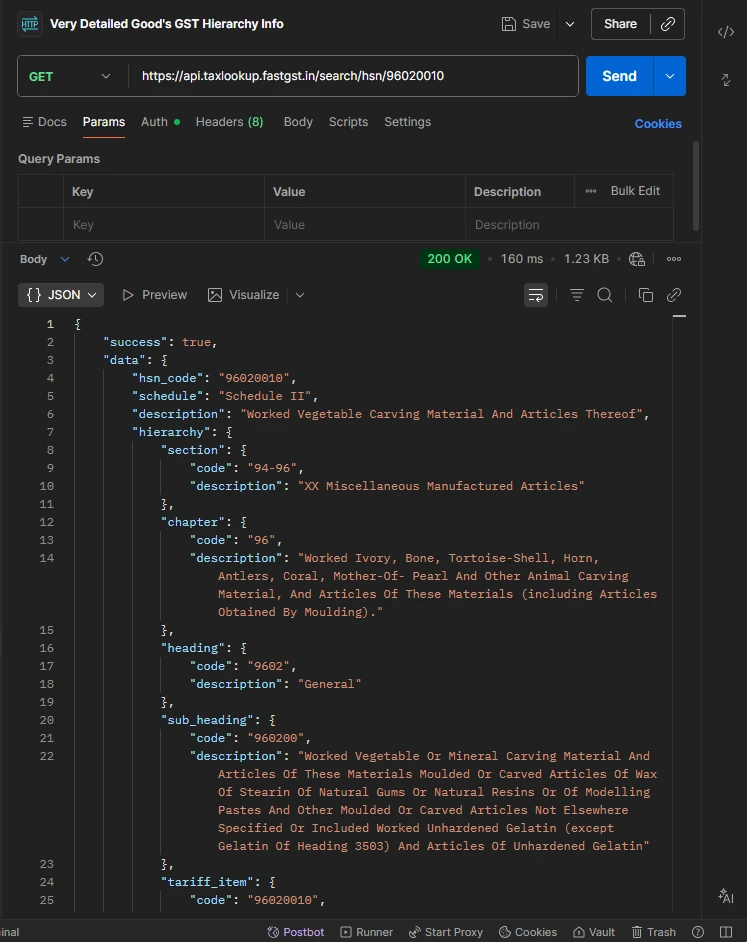Switch to the request Body tab
The height and width of the screenshot is (942, 747).
point(298,122)
